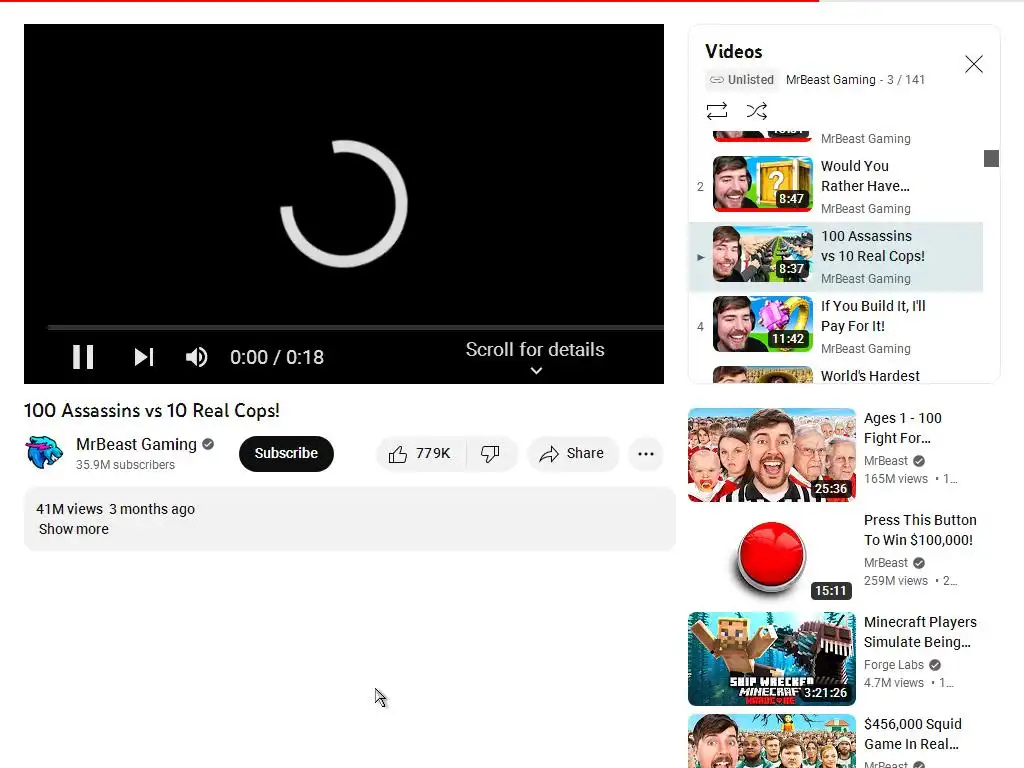Pause the video with the pause button
The height and width of the screenshot is (768, 1024).
[x=83, y=357]
